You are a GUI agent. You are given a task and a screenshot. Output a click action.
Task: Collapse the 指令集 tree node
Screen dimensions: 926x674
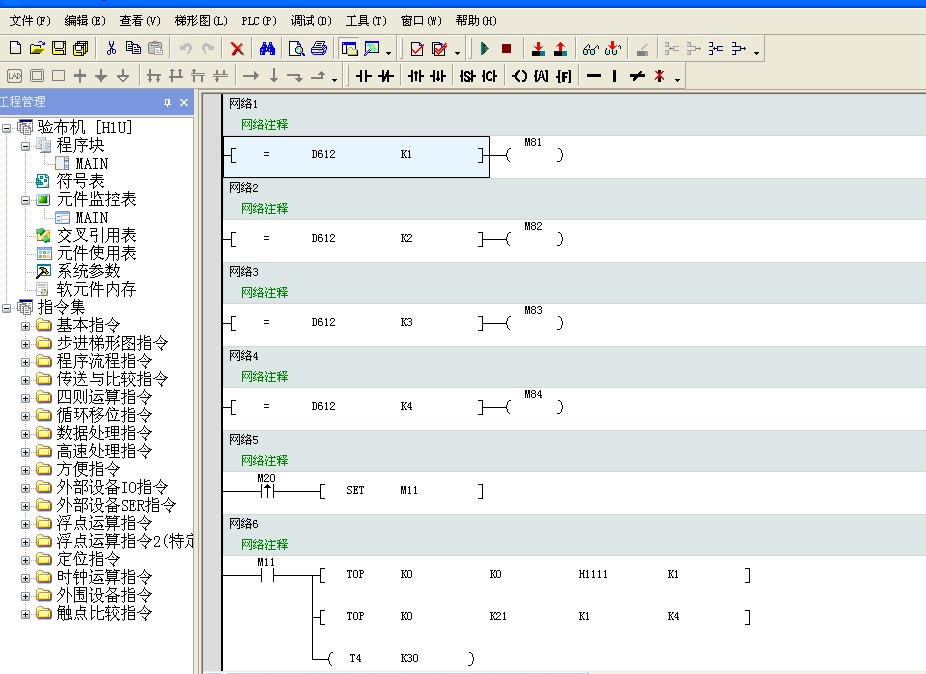[8, 307]
